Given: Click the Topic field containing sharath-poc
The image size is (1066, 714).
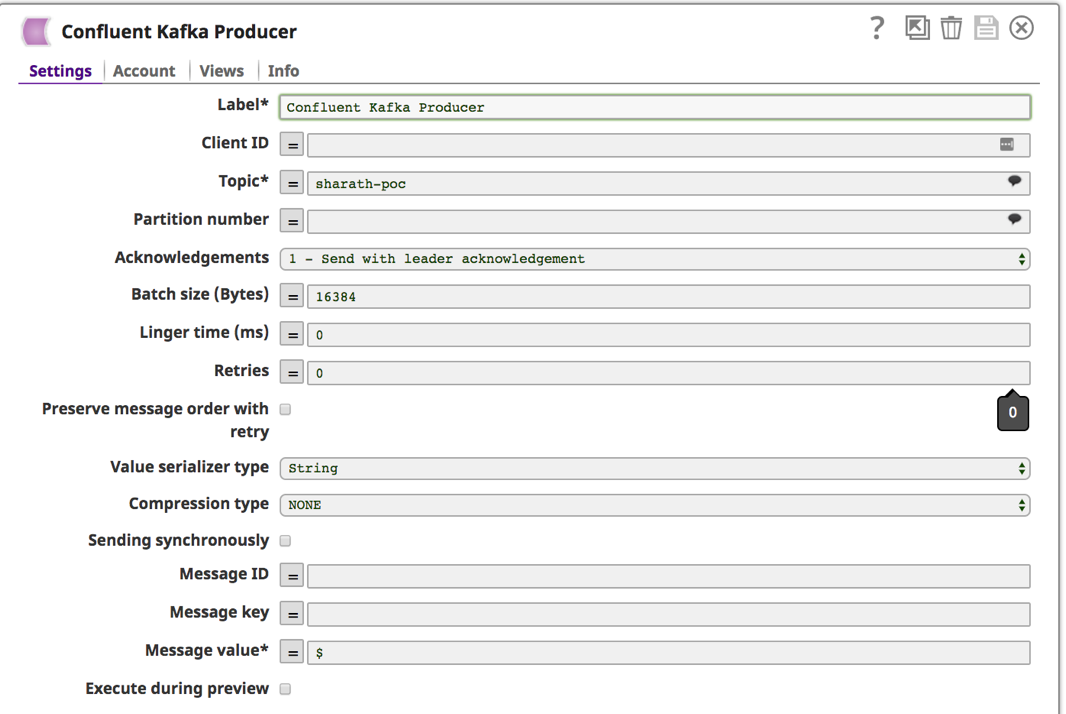Looking at the screenshot, I should 669,183.
